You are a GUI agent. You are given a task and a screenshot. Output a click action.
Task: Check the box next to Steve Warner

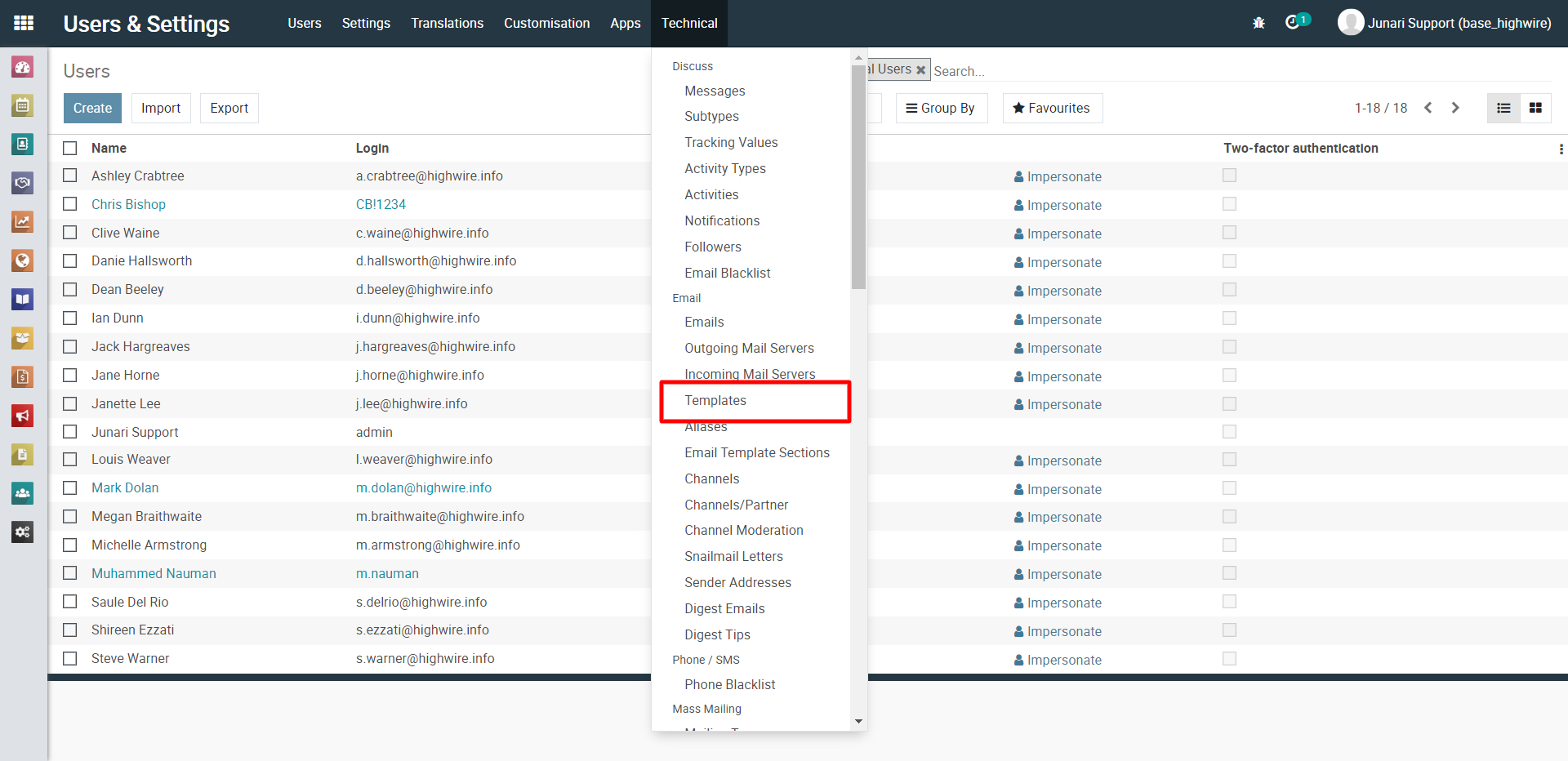tap(70, 658)
